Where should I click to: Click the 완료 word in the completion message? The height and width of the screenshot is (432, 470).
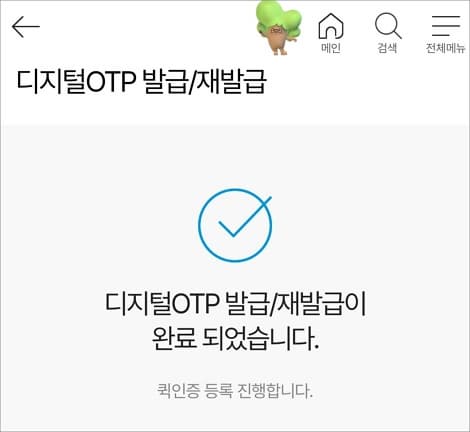click(174, 339)
